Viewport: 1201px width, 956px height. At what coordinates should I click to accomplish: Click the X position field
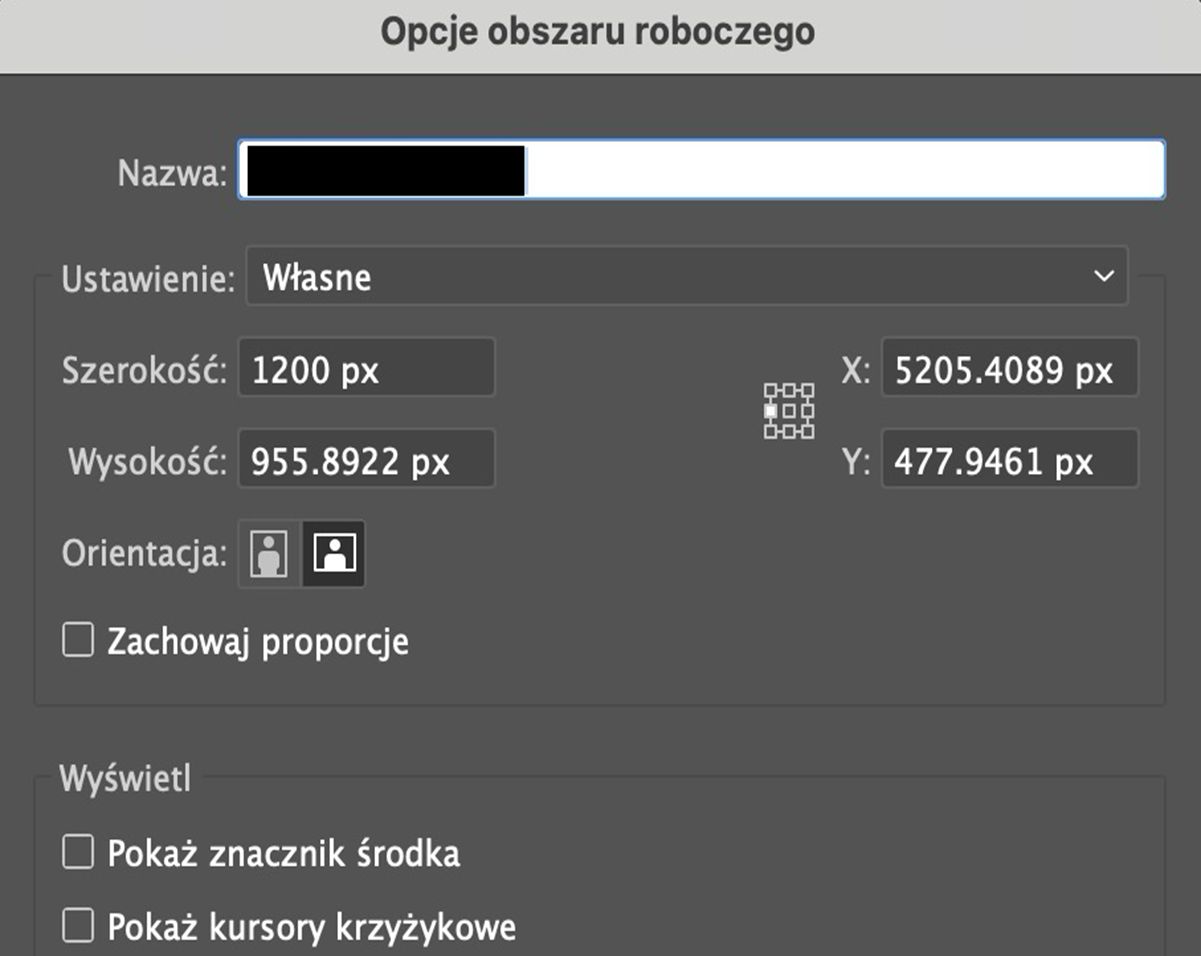point(1009,369)
